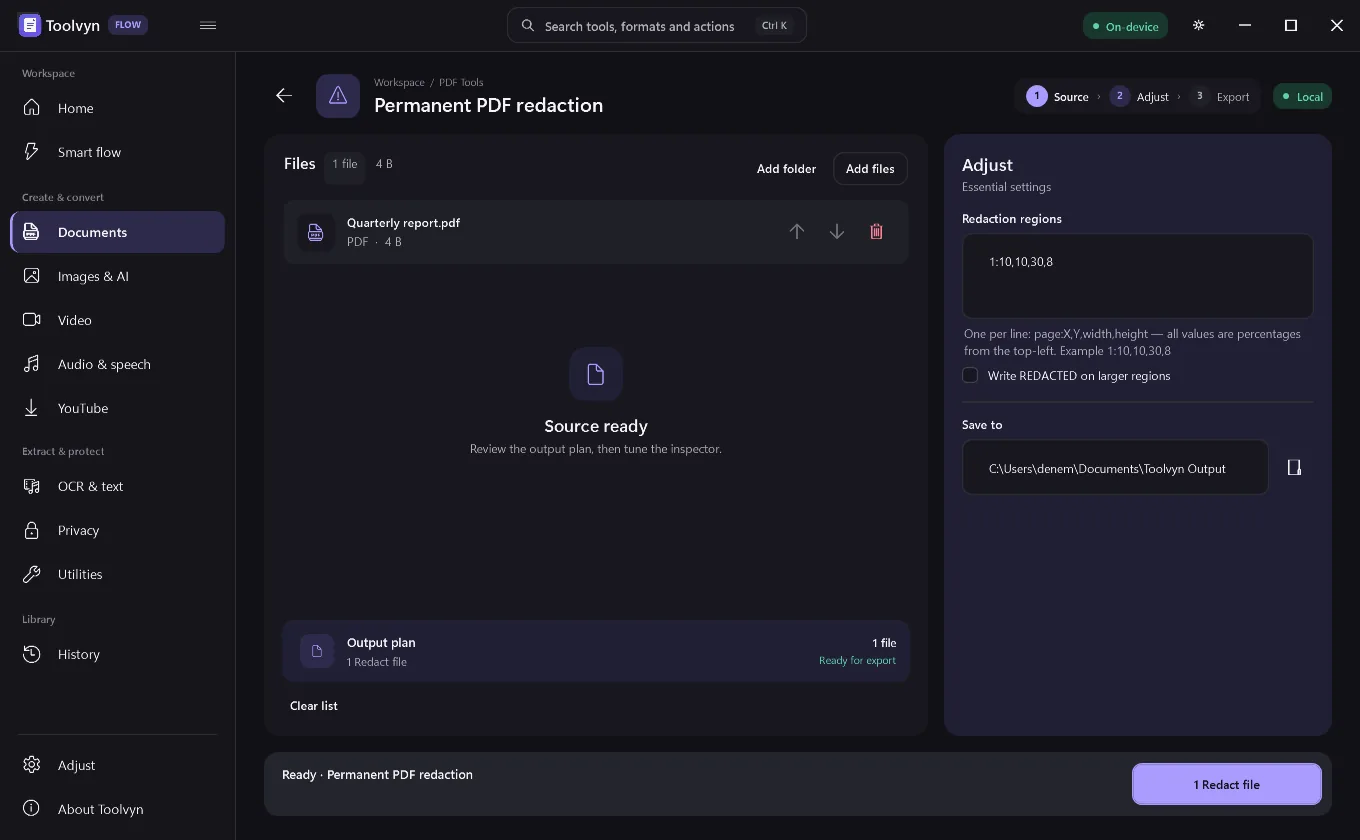Click inside the Redaction regions text box

(1138, 276)
